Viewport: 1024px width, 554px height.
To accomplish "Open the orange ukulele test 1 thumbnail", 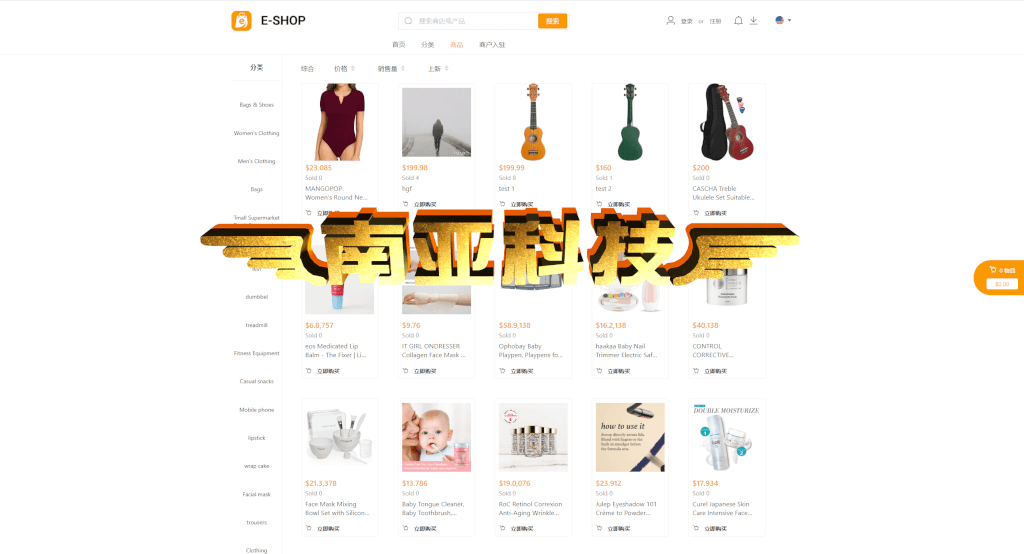I will click(x=533, y=122).
